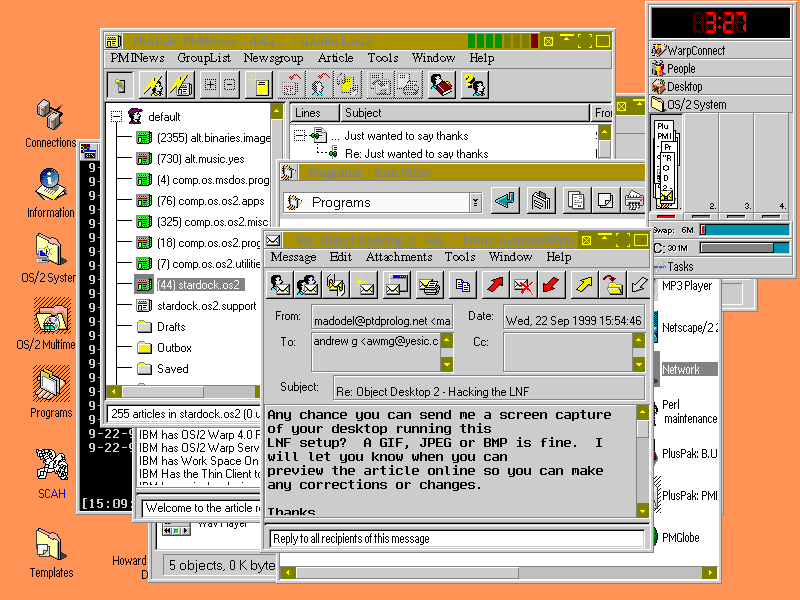Click the lightning-and-person icon in PMINews toolbar
Screen dimensions: 800x600
pyautogui.click(x=153, y=85)
